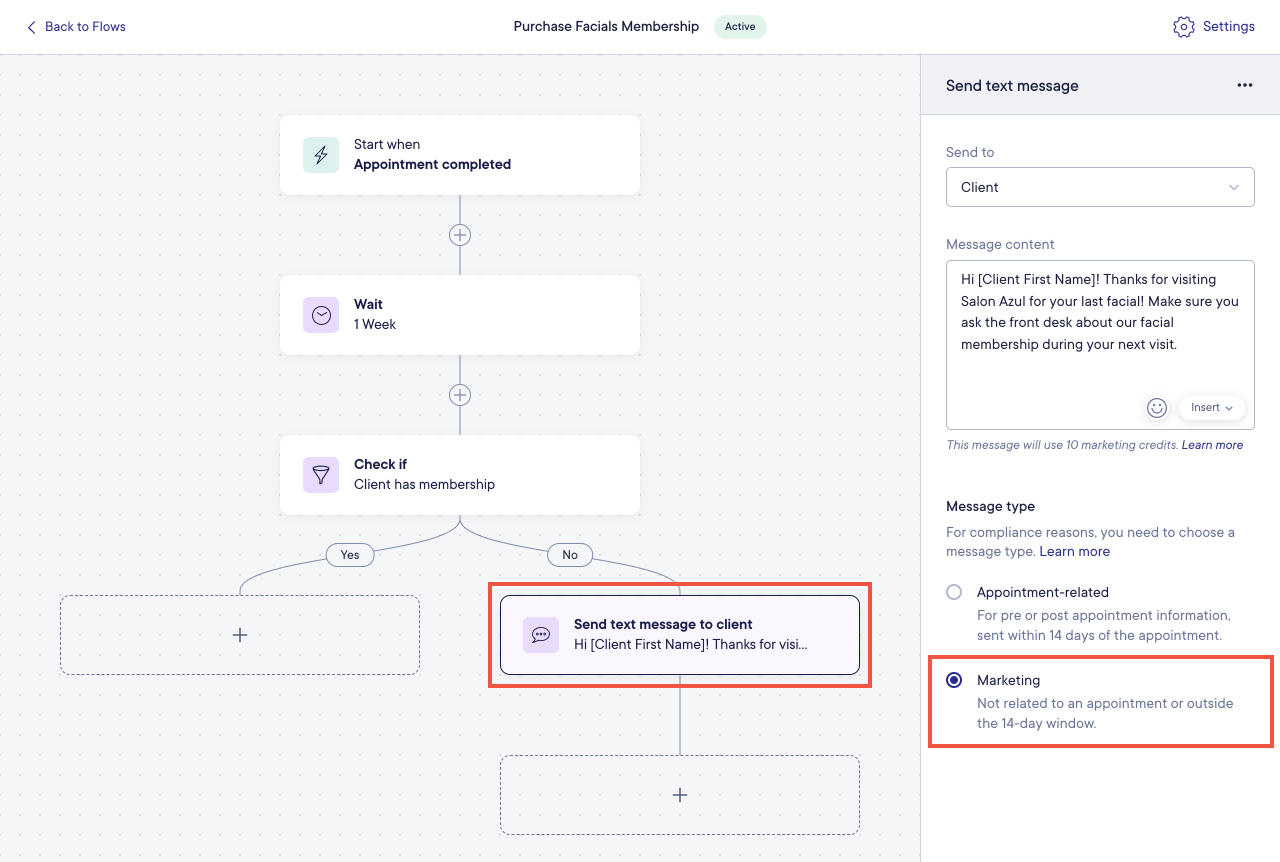
Task: Select the lightning bolt trigger icon
Action: 321,155
